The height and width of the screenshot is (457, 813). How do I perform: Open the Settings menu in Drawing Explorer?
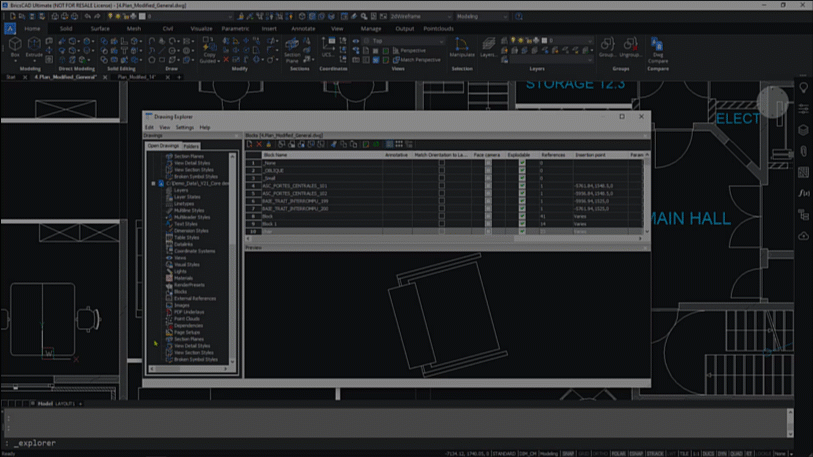184,128
